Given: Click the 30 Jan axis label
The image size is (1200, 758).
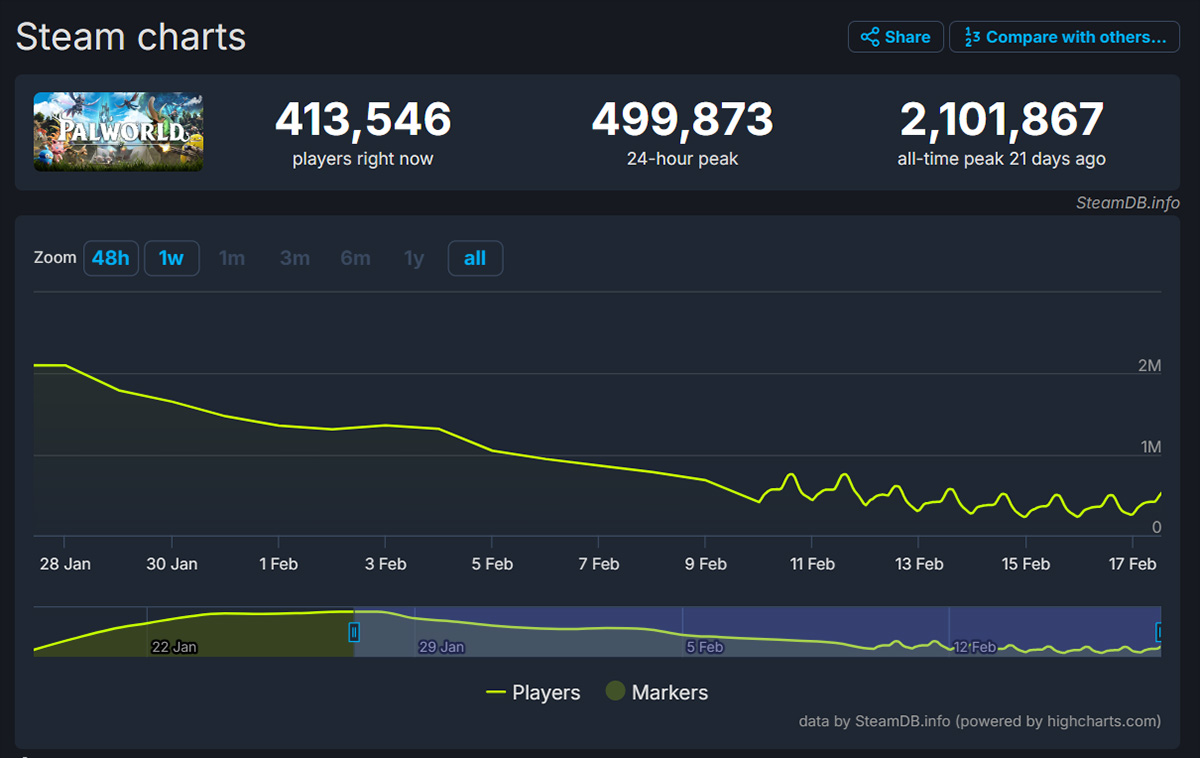Looking at the screenshot, I should (x=172, y=564).
